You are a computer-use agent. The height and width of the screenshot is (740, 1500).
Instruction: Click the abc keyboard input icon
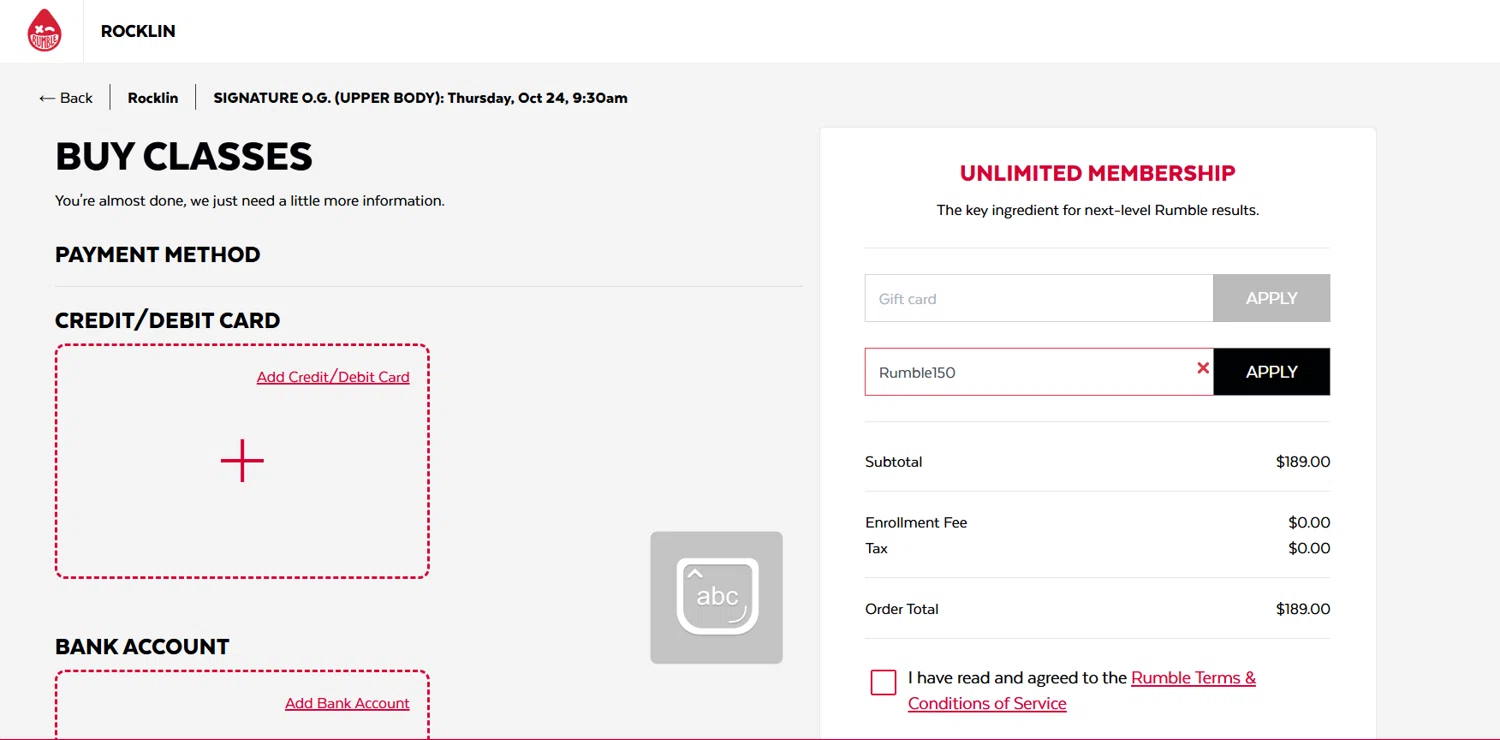[x=716, y=597]
